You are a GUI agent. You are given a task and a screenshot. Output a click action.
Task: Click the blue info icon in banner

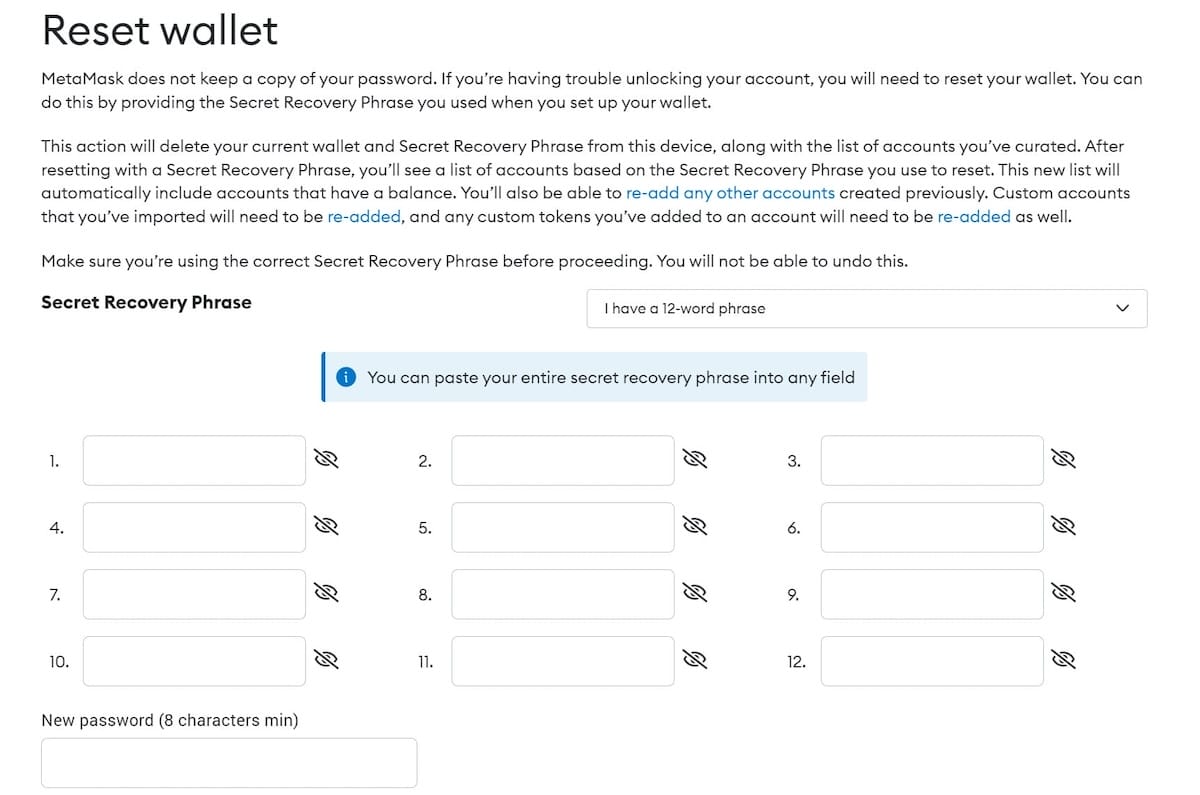coord(346,377)
